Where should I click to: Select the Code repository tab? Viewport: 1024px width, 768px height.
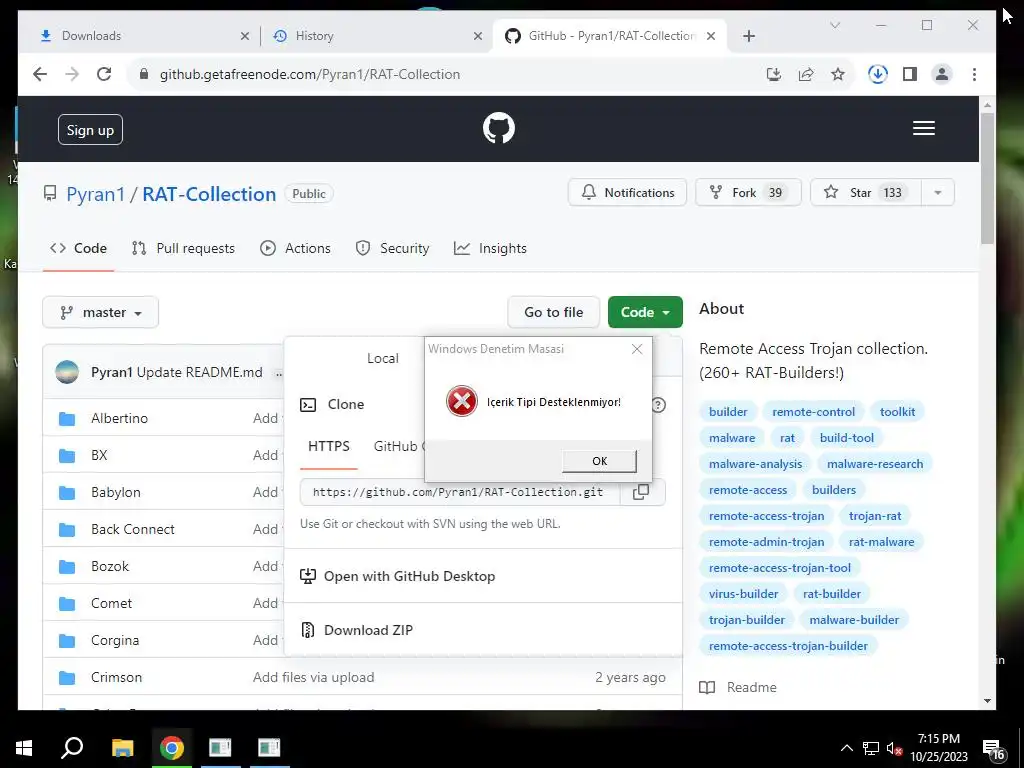point(78,249)
